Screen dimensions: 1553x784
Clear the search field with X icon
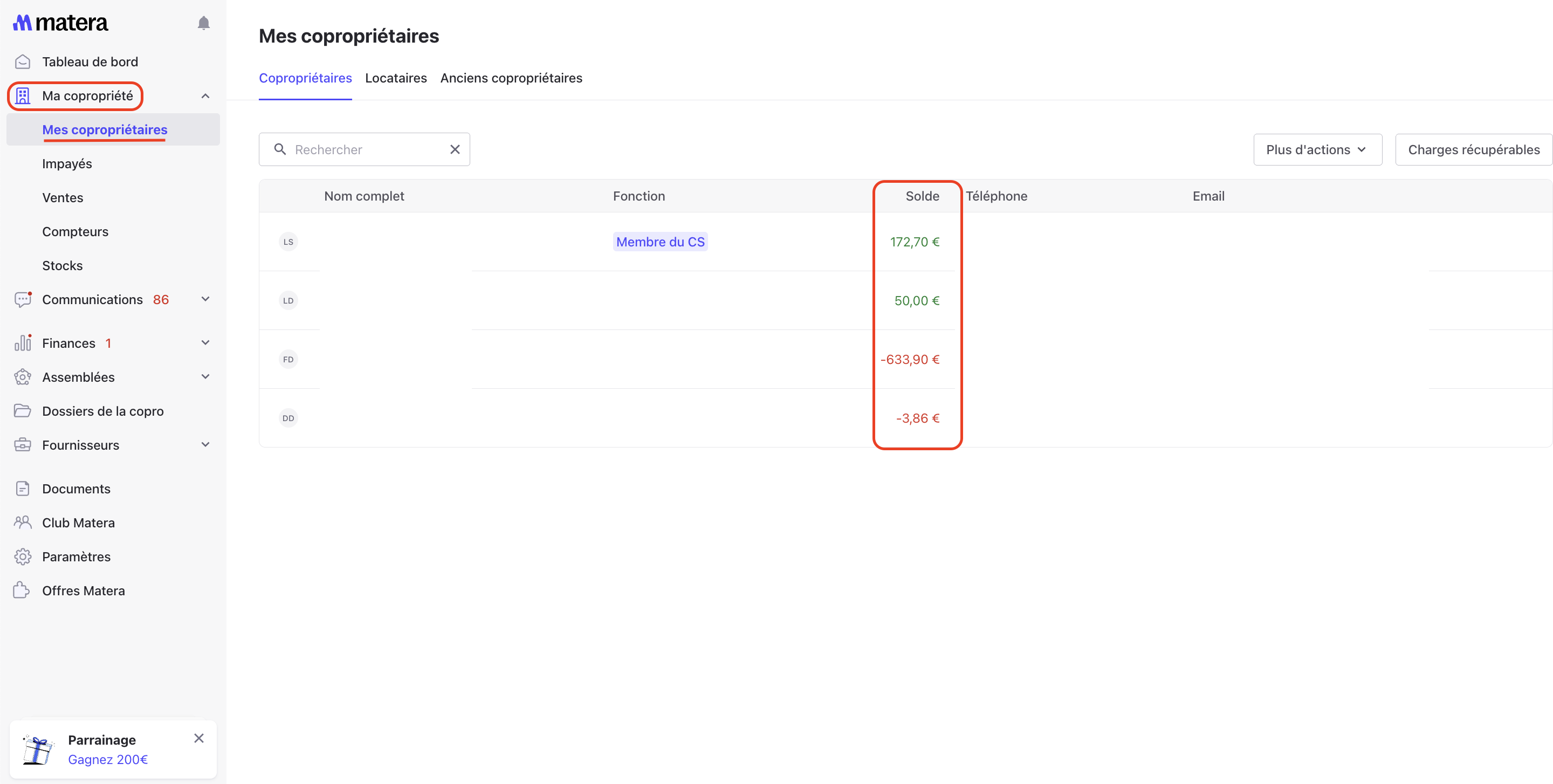(455, 149)
